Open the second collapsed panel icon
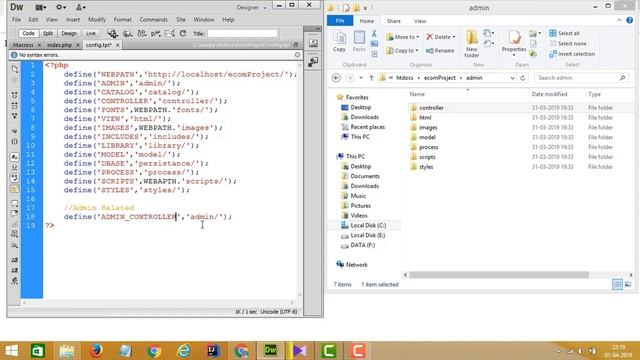This screenshot has width=640, height=360. tap(313, 62)
